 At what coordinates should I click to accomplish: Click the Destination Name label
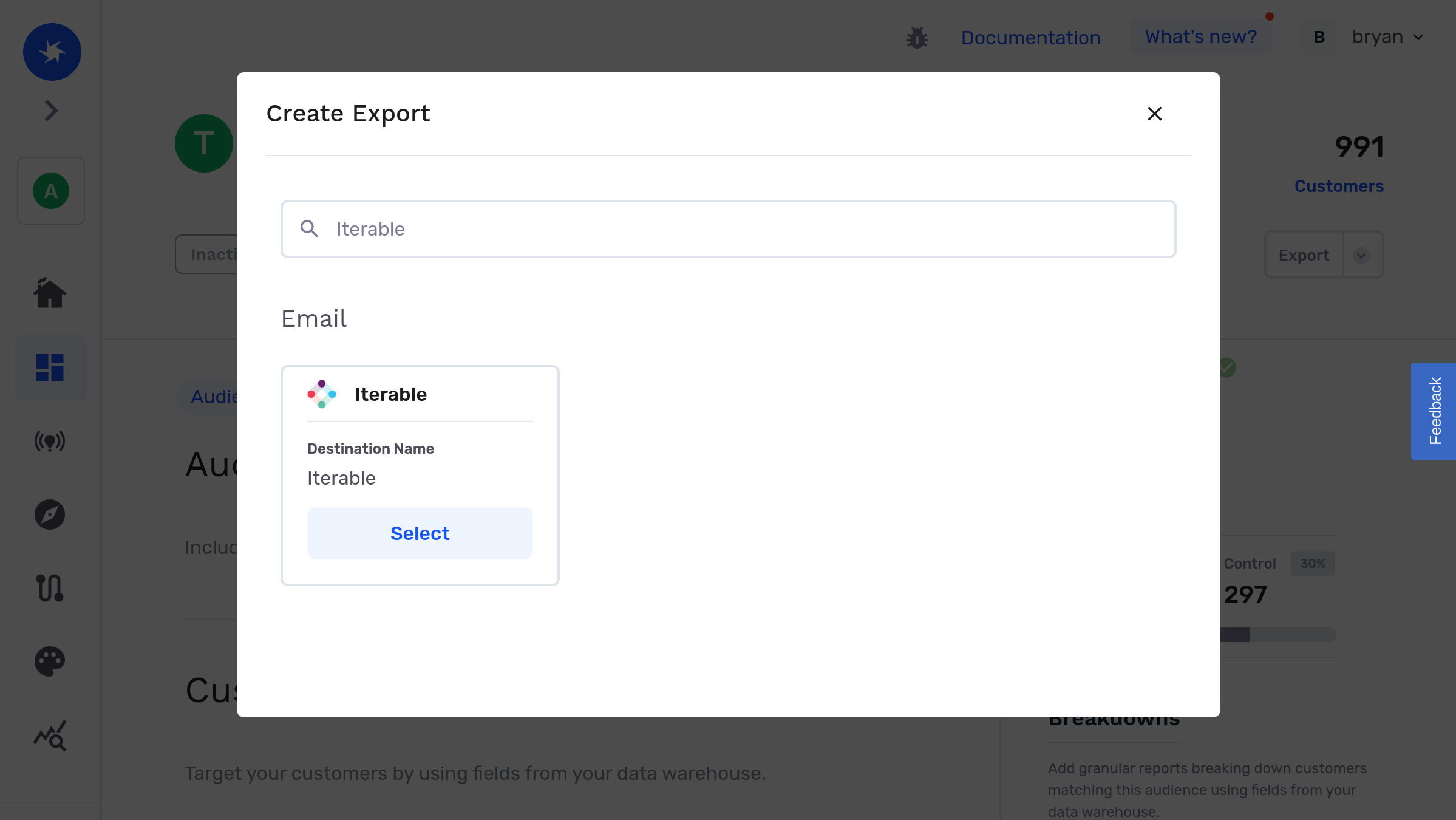click(x=370, y=448)
